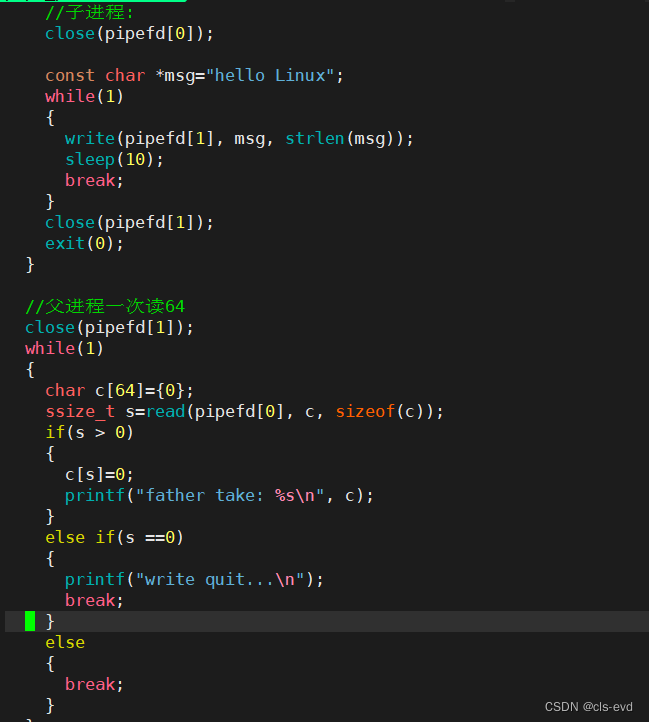Click printf "father take: %s\n" line
Screen dimensions: 649x722
pos(219,496)
